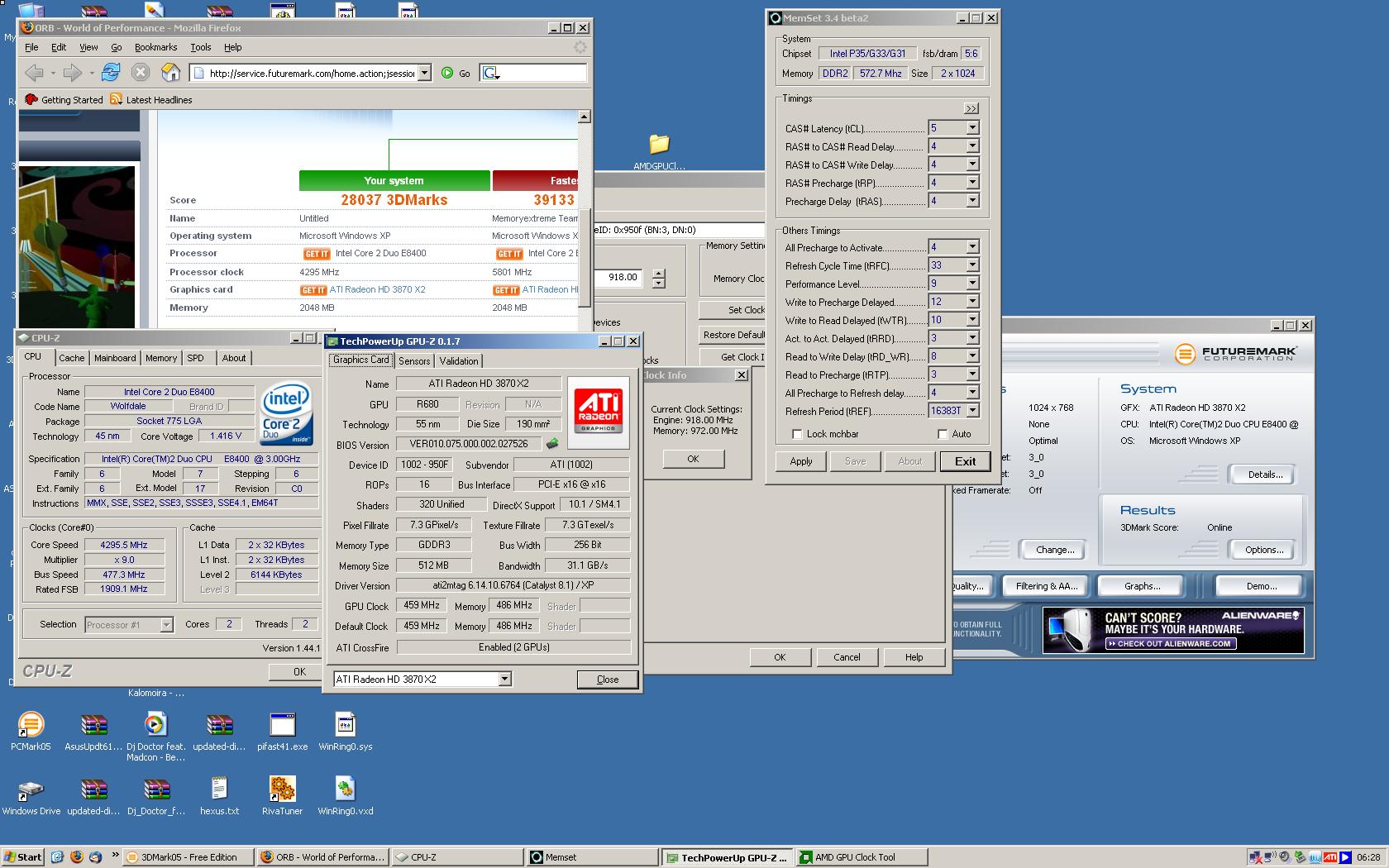Click ATI Radeon Graphics logo in GPU-Z
This screenshot has width=1389, height=868.
tap(599, 412)
